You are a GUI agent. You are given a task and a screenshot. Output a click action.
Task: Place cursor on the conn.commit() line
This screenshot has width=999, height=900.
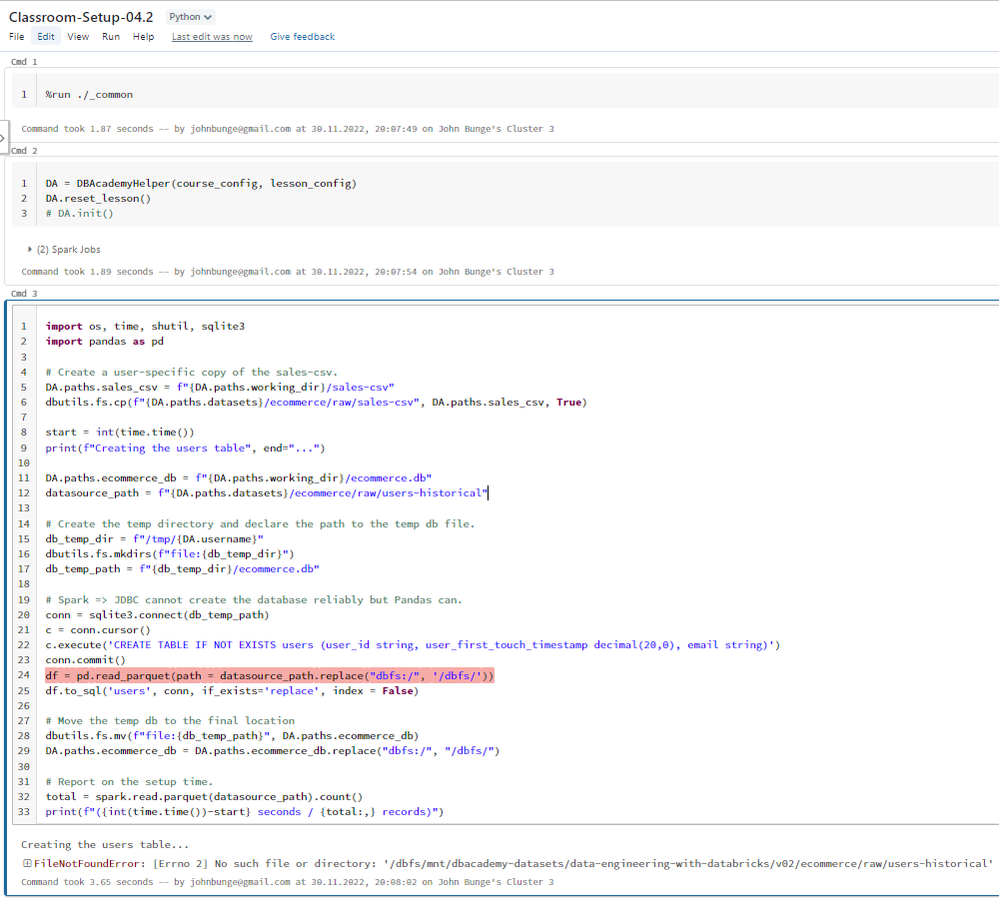[x=86, y=660]
